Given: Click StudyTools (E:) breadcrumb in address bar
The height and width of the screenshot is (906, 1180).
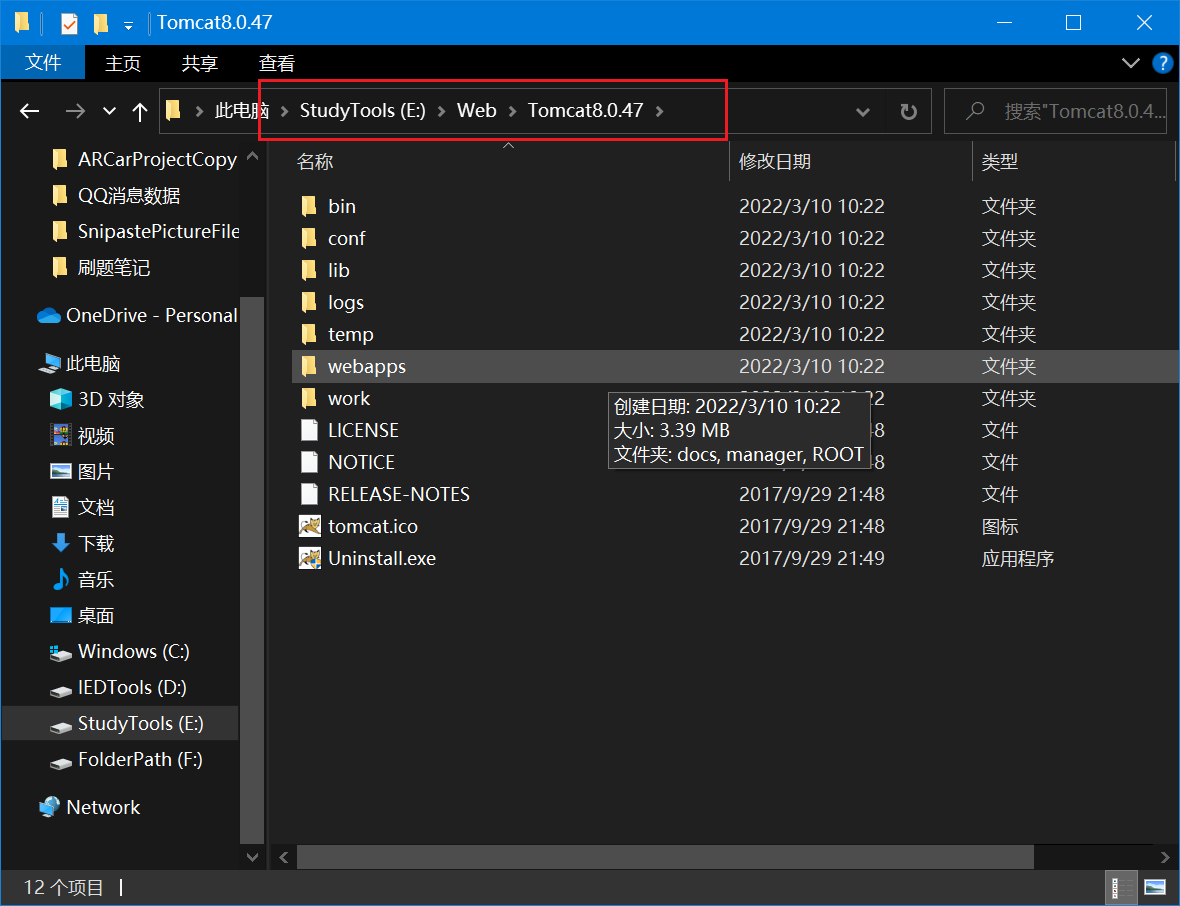Looking at the screenshot, I should click(363, 111).
